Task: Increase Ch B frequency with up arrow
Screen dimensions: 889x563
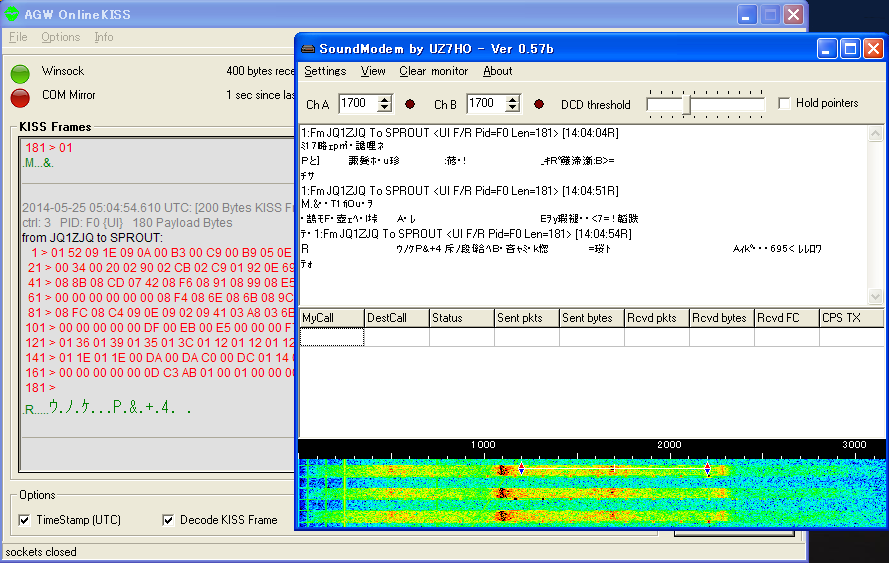Action: (x=513, y=99)
